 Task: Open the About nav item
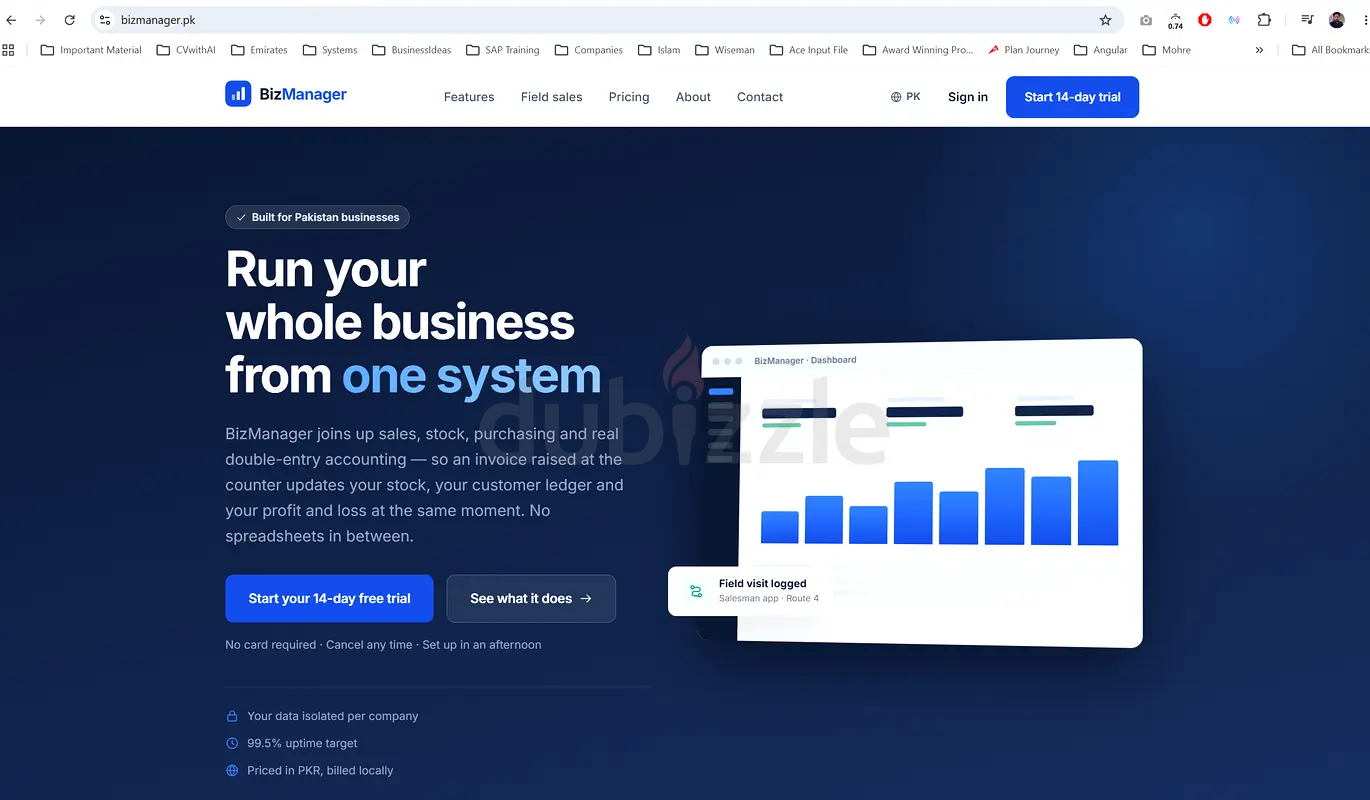(x=693, y=97)
